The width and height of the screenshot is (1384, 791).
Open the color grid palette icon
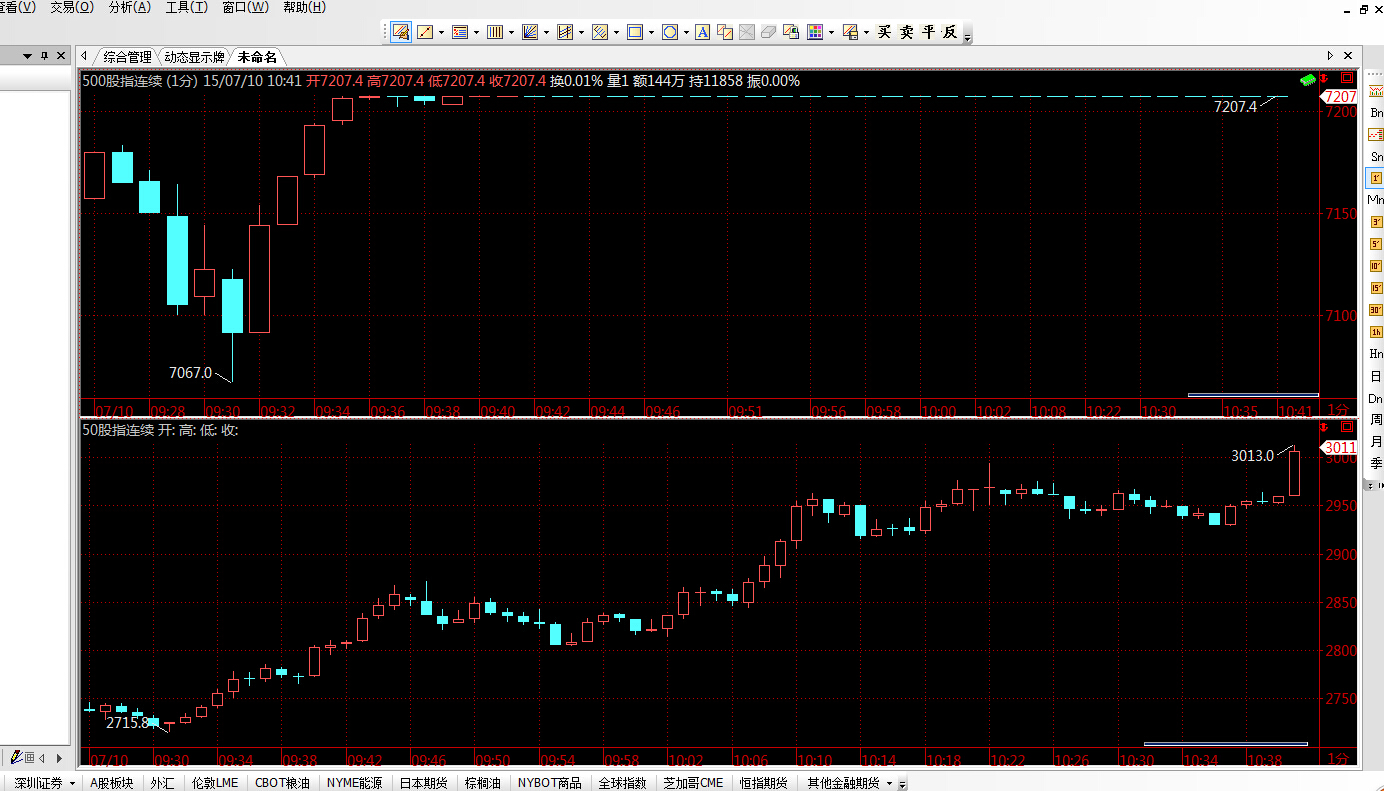pyautogui.click(x=815, y=32)
